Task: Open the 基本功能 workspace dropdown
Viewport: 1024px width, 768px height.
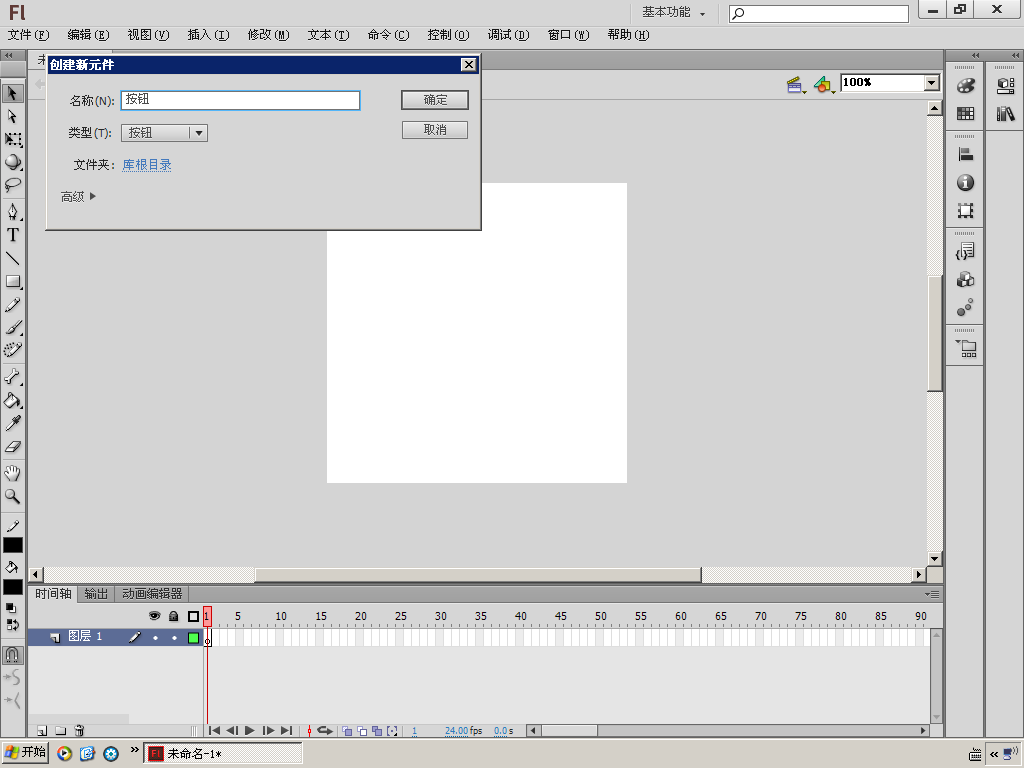Action: point(674,12)
